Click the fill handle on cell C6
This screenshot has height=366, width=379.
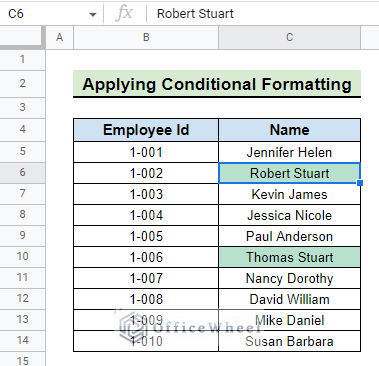coord(360,183)
